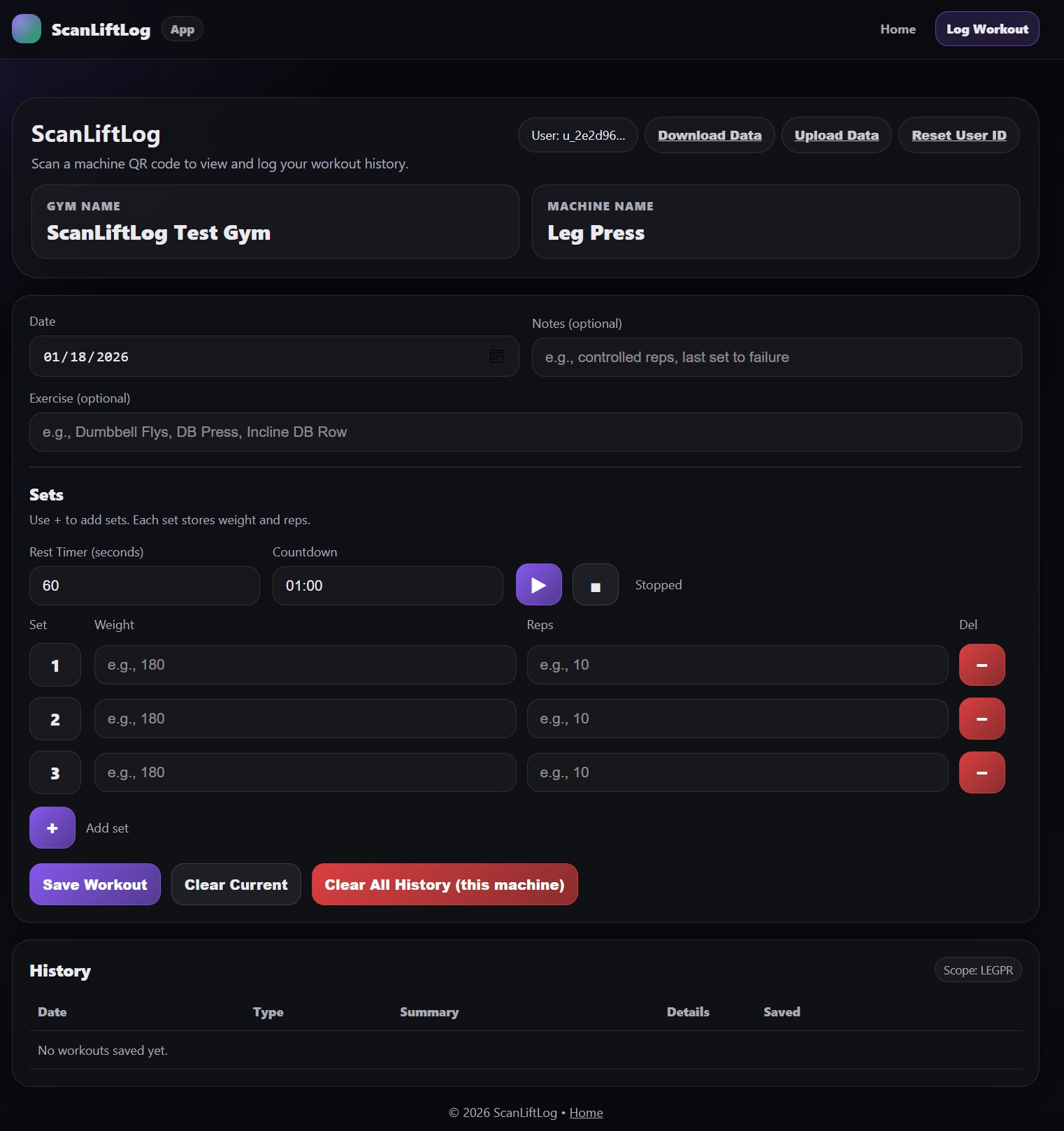Screen dimensions: 1064x1131
Task: Click the Countdown field showing 01:00
Action: (x=388, y=586)
